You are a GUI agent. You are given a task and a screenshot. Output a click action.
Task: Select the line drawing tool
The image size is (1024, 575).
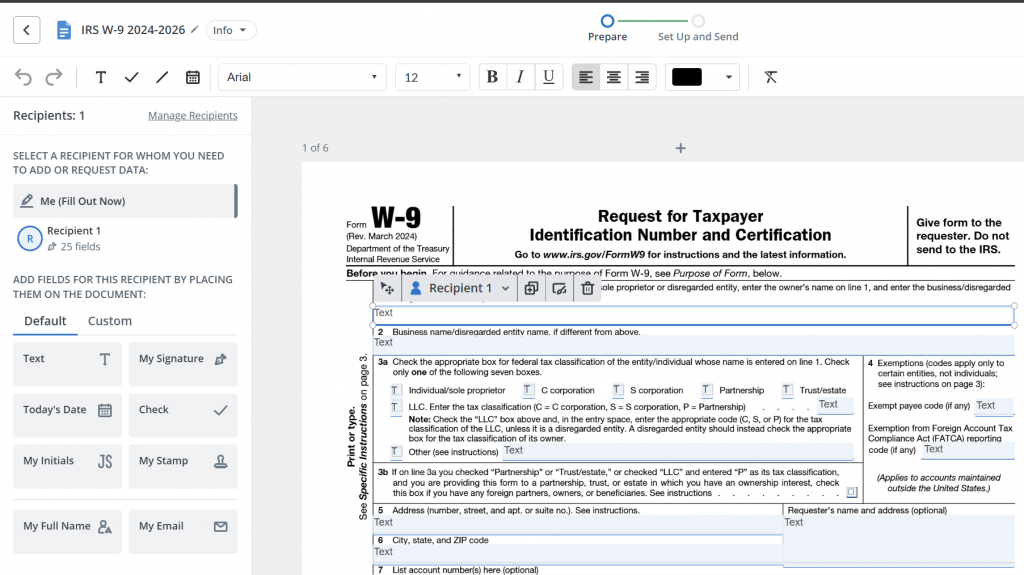[162, 77]
